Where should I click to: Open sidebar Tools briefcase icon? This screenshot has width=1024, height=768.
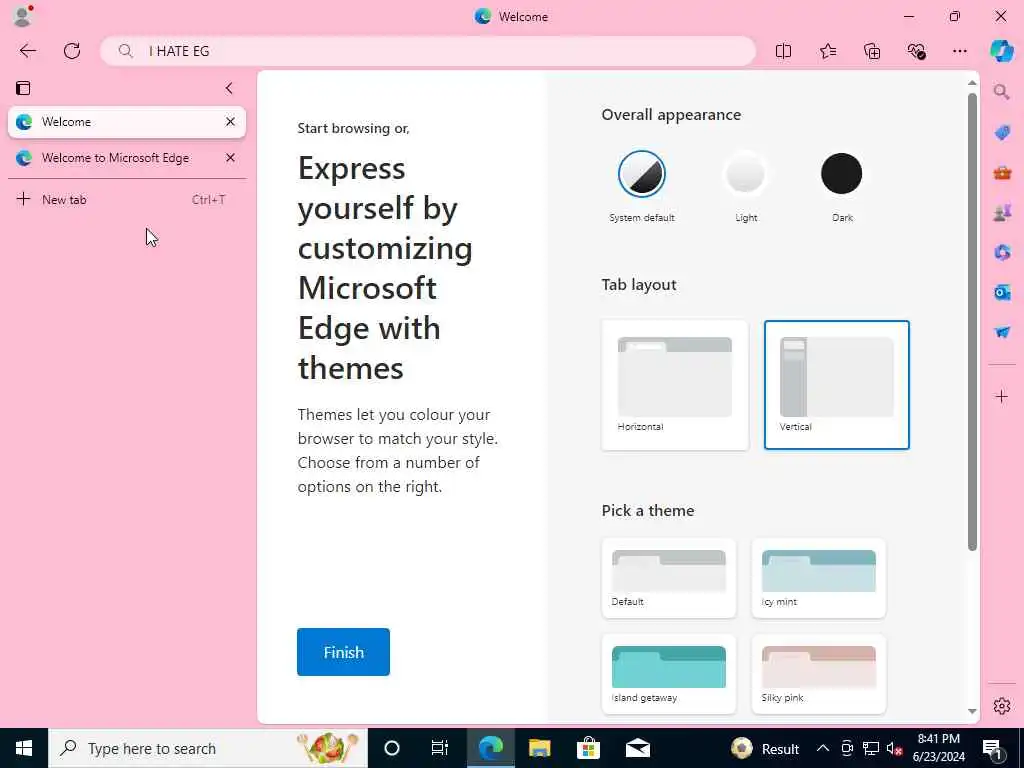pos(1002,173)
